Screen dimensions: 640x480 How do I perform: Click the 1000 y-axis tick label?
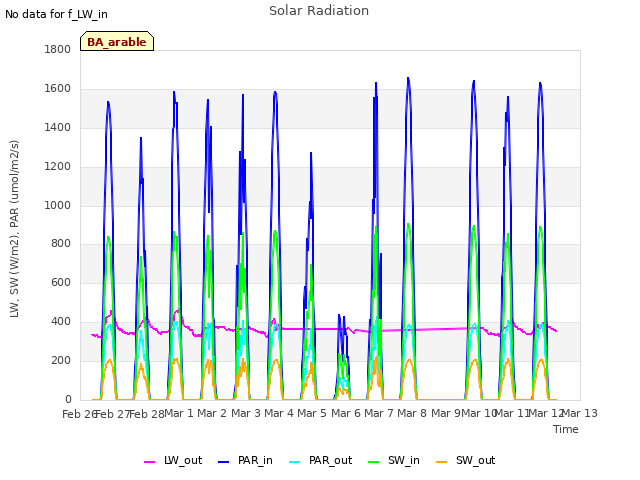(58, 205)
